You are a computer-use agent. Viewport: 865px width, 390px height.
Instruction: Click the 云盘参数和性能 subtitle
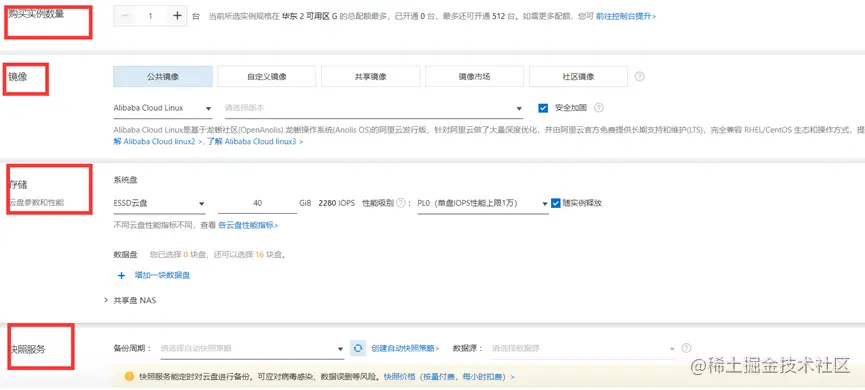36,202
